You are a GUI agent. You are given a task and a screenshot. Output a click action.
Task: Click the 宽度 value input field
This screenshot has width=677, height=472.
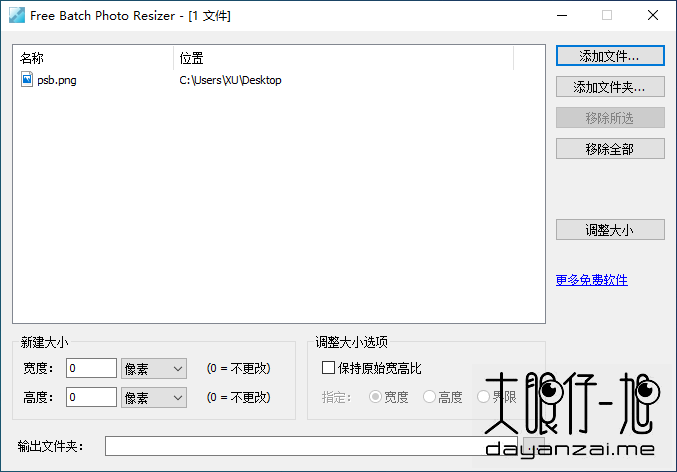[91, 368]
